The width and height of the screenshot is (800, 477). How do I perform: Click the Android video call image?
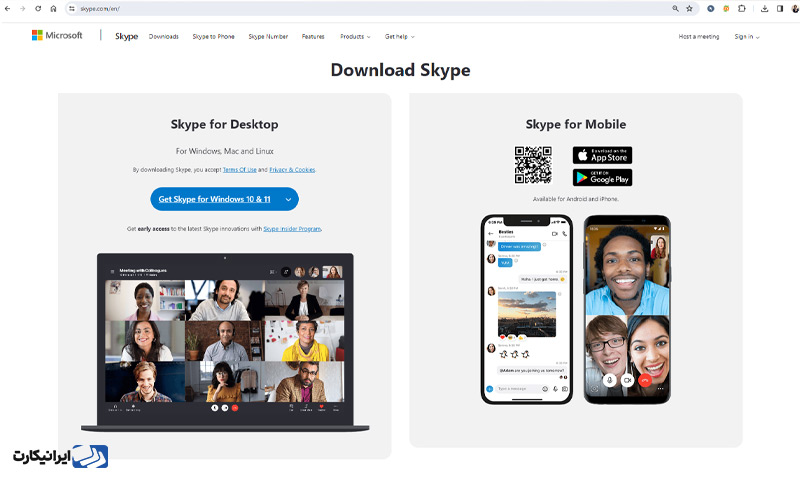627,309
